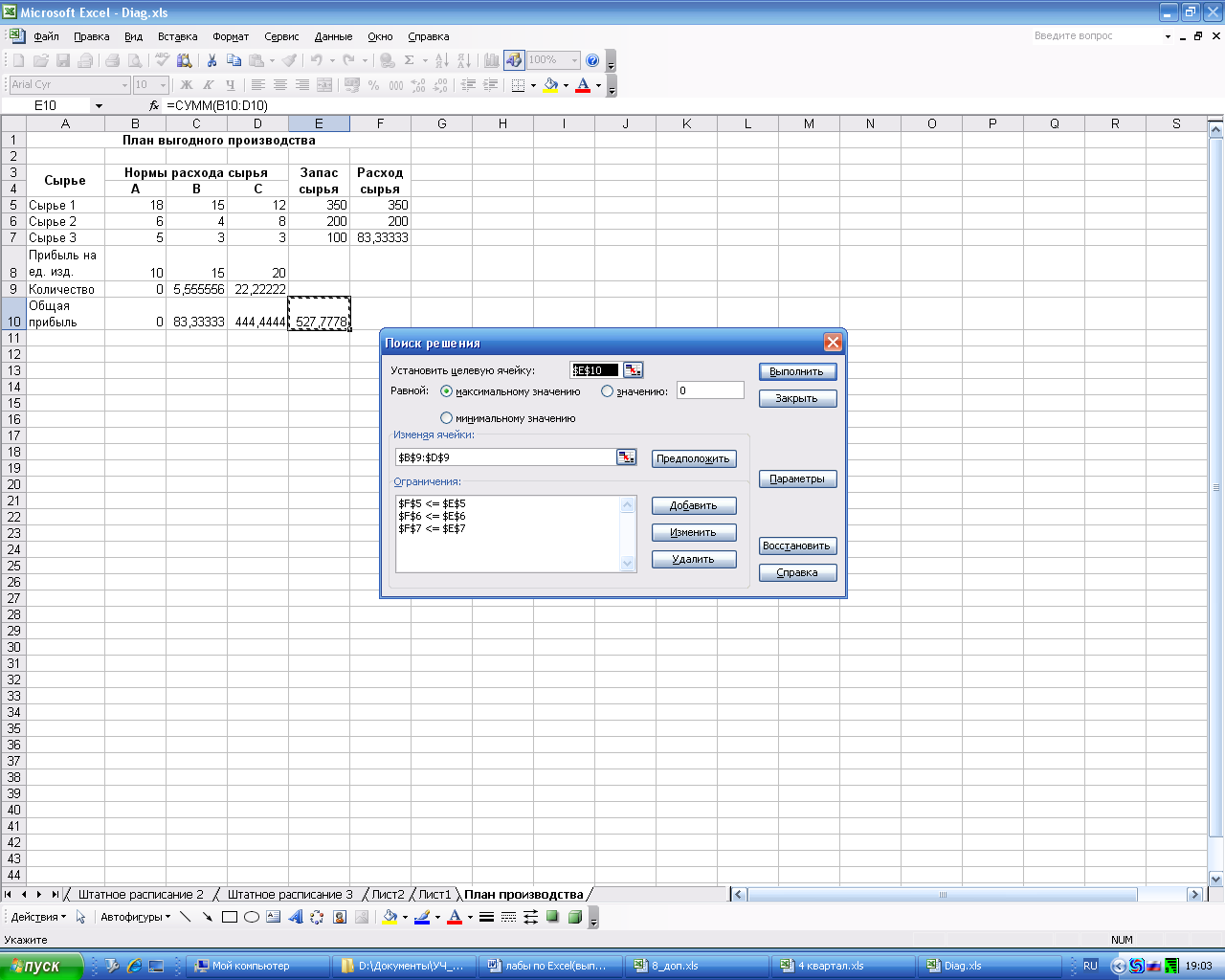This screenshot has height=980, width=1225.
Task: Open the Dash Style options
Action: click(x=508, y=917)
